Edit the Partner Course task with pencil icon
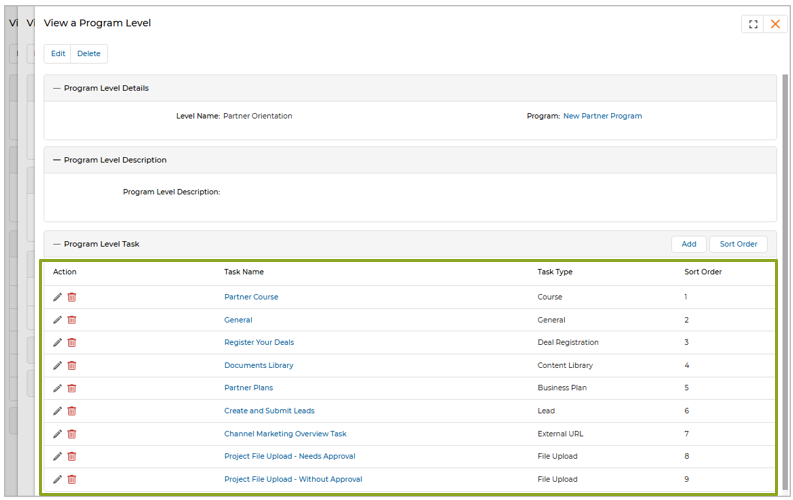 coord(57,297)
